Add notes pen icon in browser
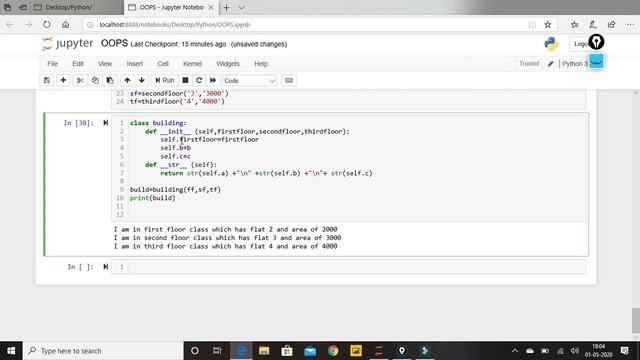Screen dimensions: 640x360 (x=593, y=24)
